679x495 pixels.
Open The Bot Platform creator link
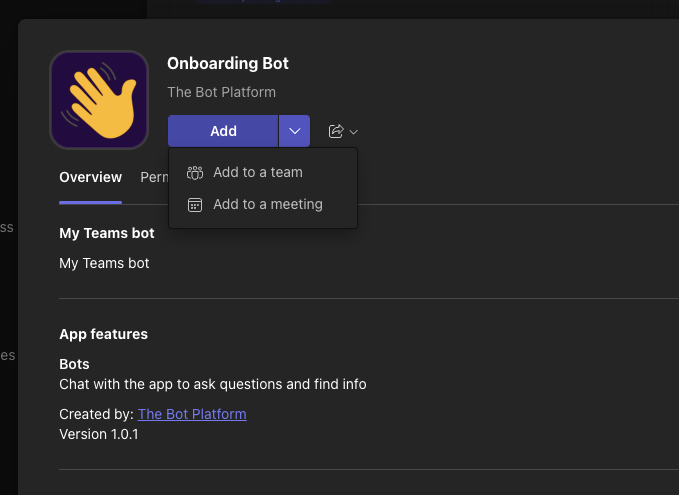pos(192,414)
